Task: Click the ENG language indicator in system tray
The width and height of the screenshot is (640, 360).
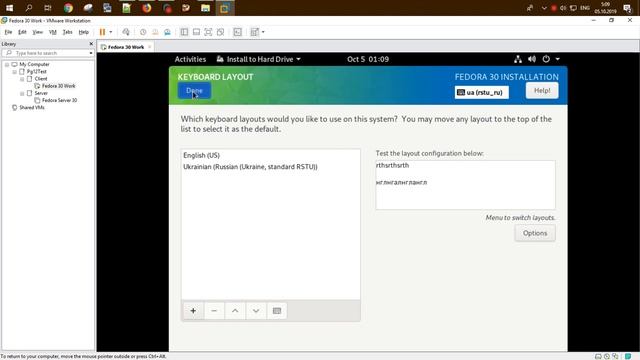Action: (584, 8)
